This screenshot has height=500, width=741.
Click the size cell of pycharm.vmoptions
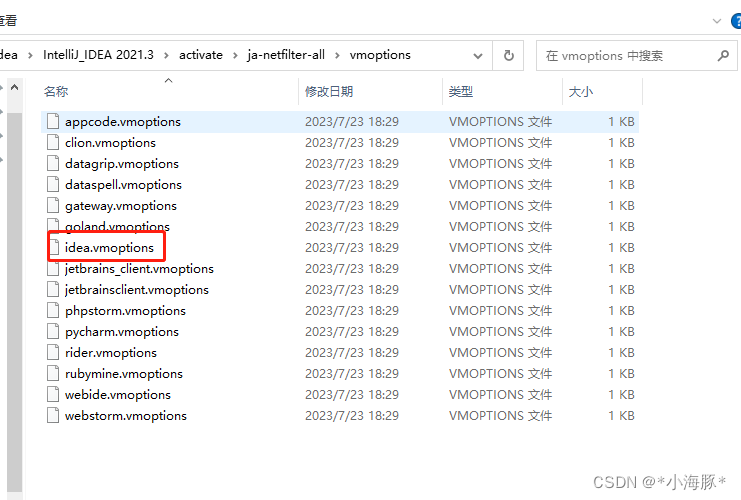pos(621,332)
